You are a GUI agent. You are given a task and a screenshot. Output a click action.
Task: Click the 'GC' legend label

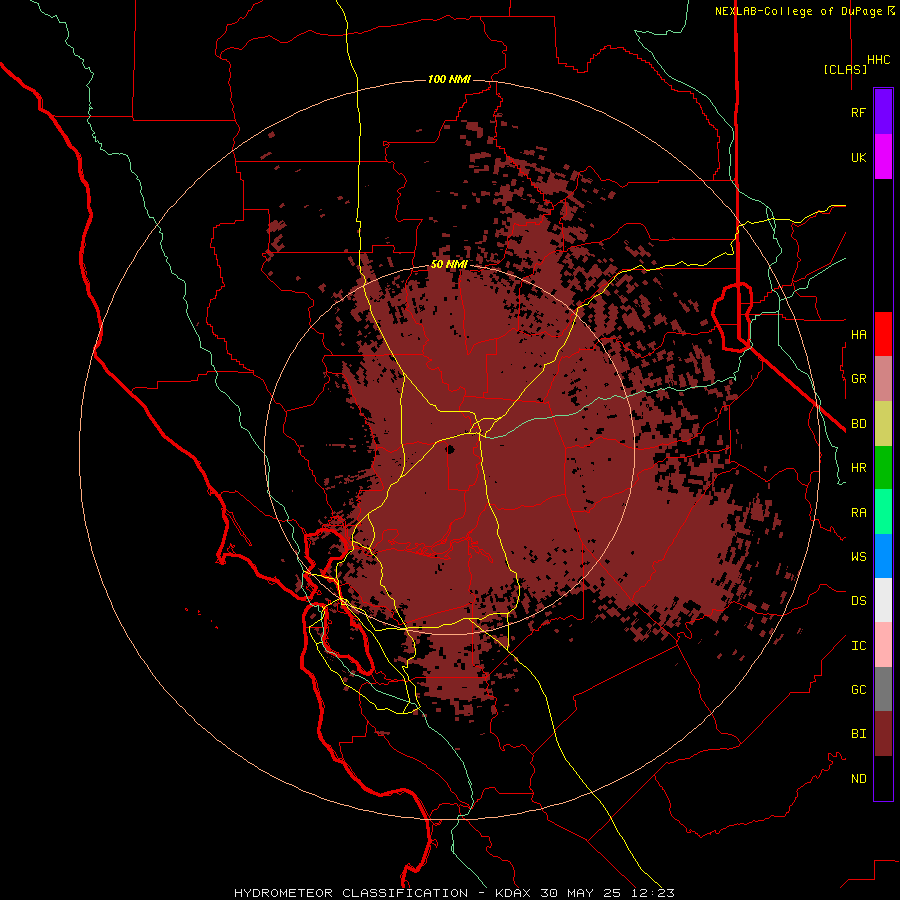pos(858,690)
